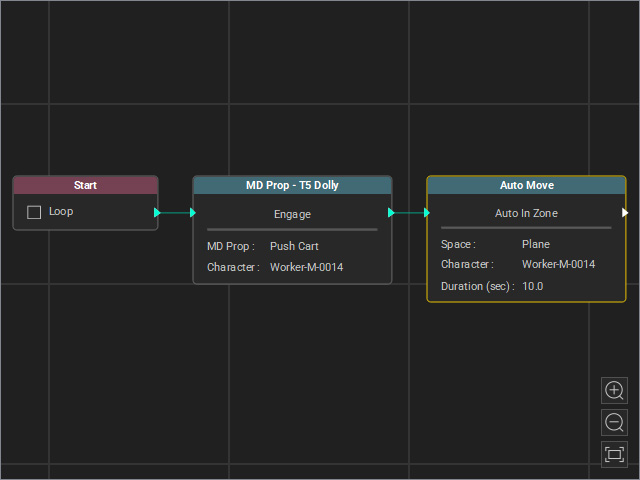Click the Plane space value
Screen dimensions: 640x480
[x=536, y=244]
